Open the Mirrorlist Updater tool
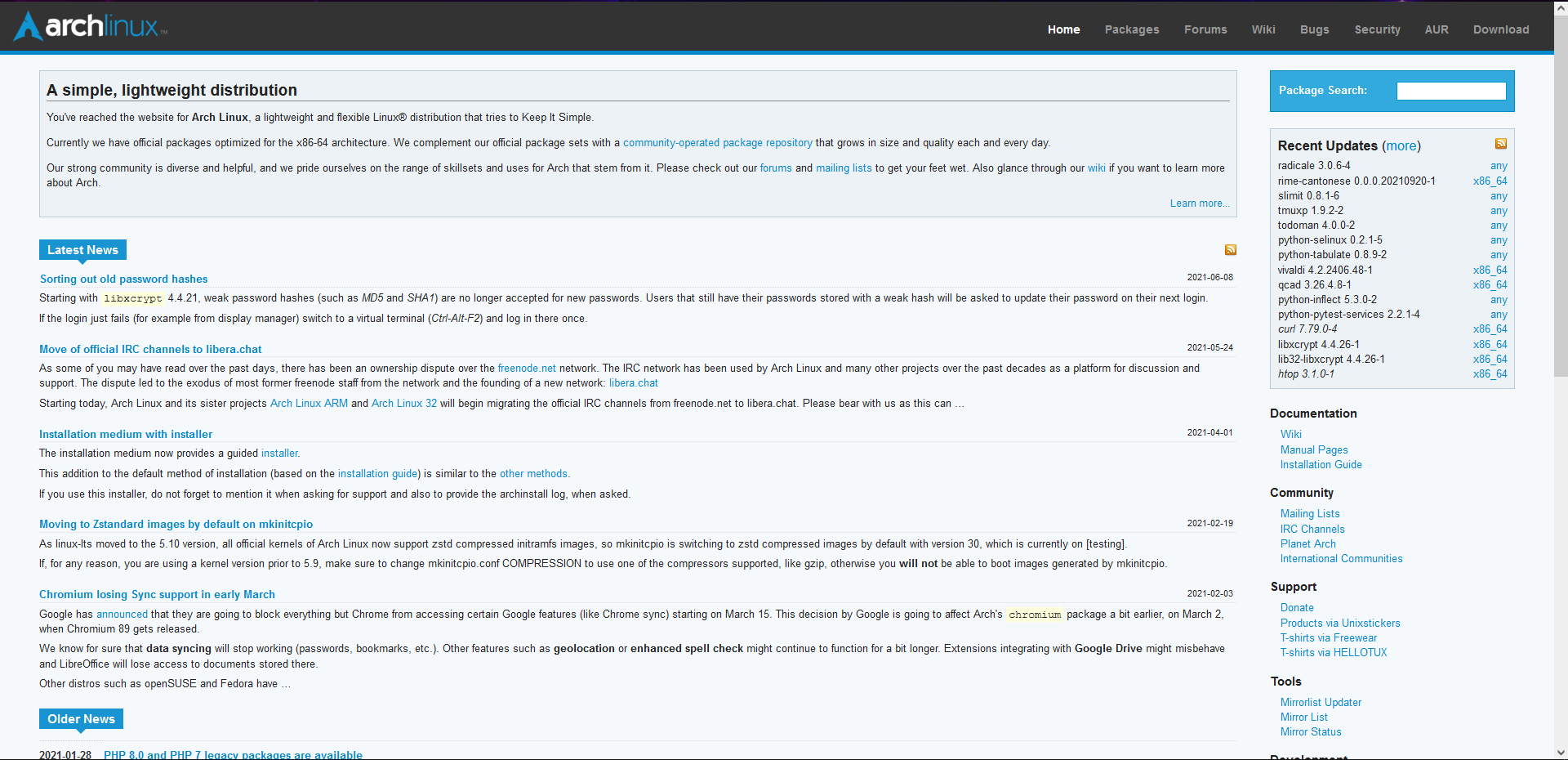 tap(1321, 701)
